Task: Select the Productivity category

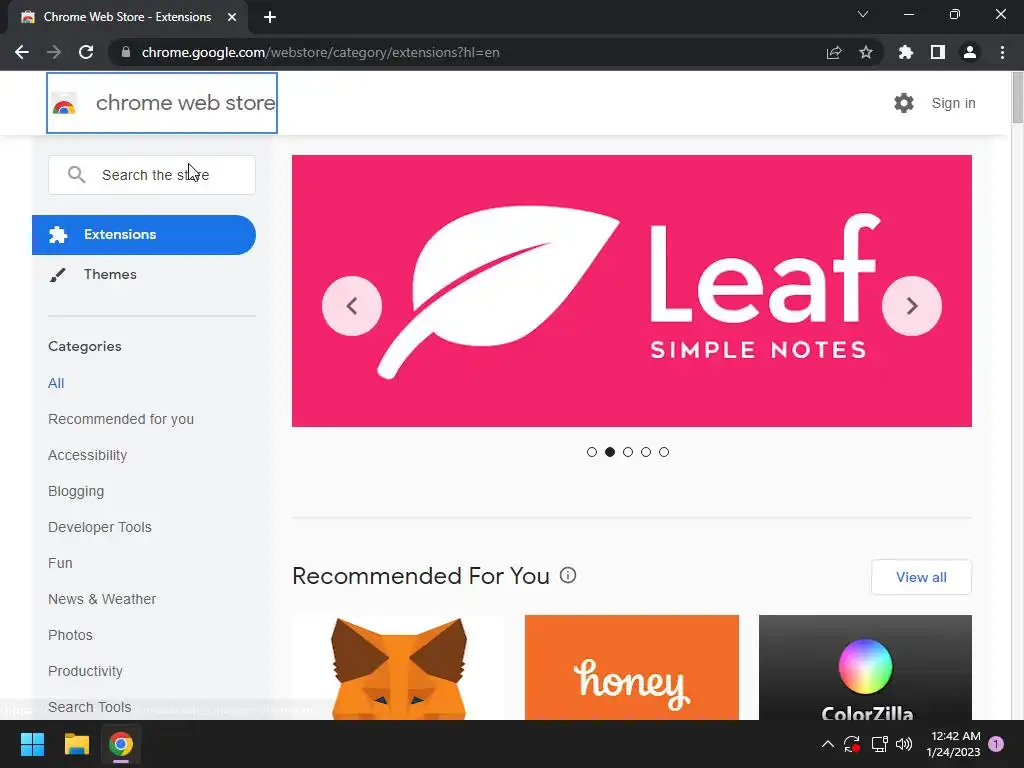Action: 86,671
